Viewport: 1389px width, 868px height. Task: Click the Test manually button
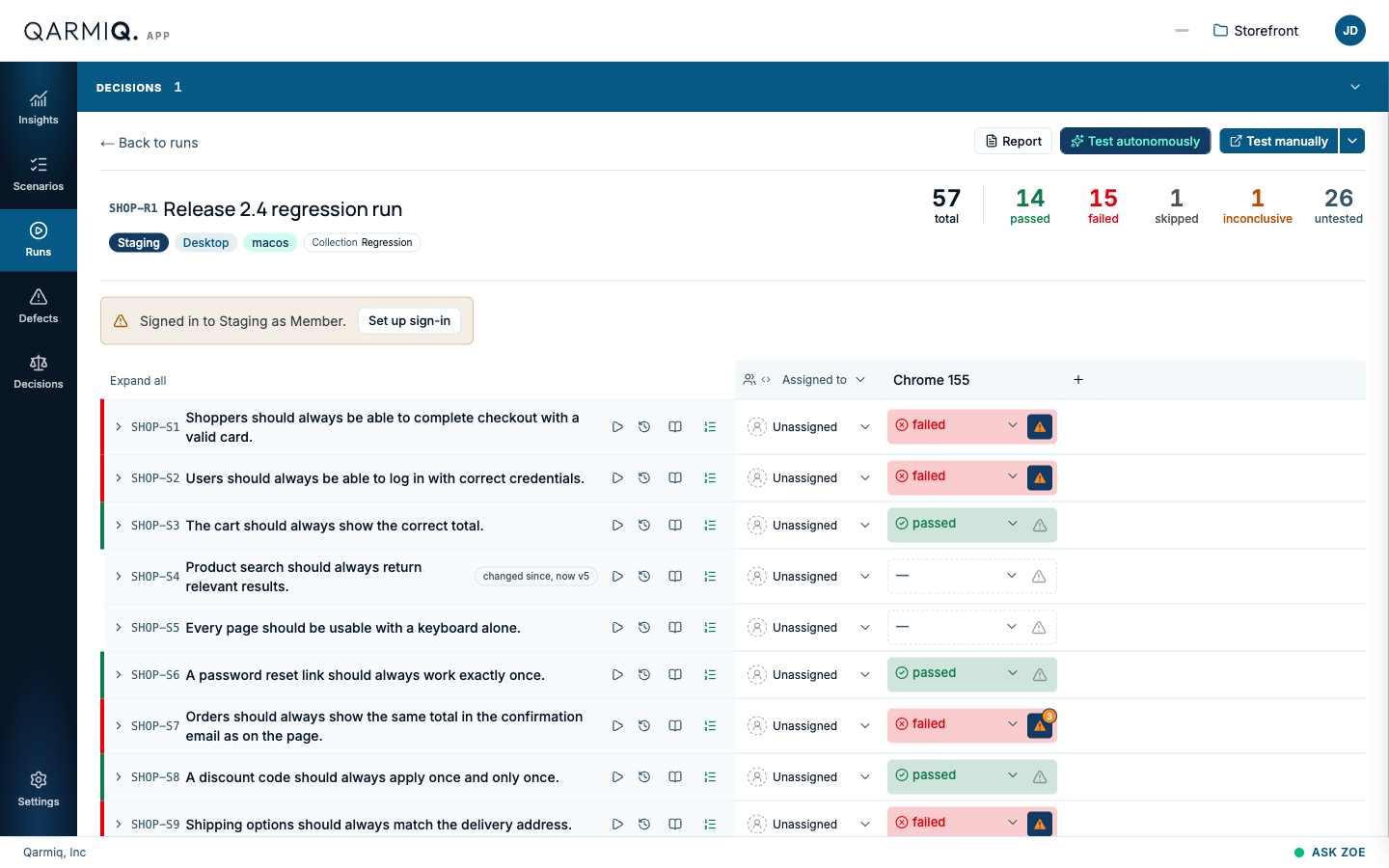(1279, 141)
